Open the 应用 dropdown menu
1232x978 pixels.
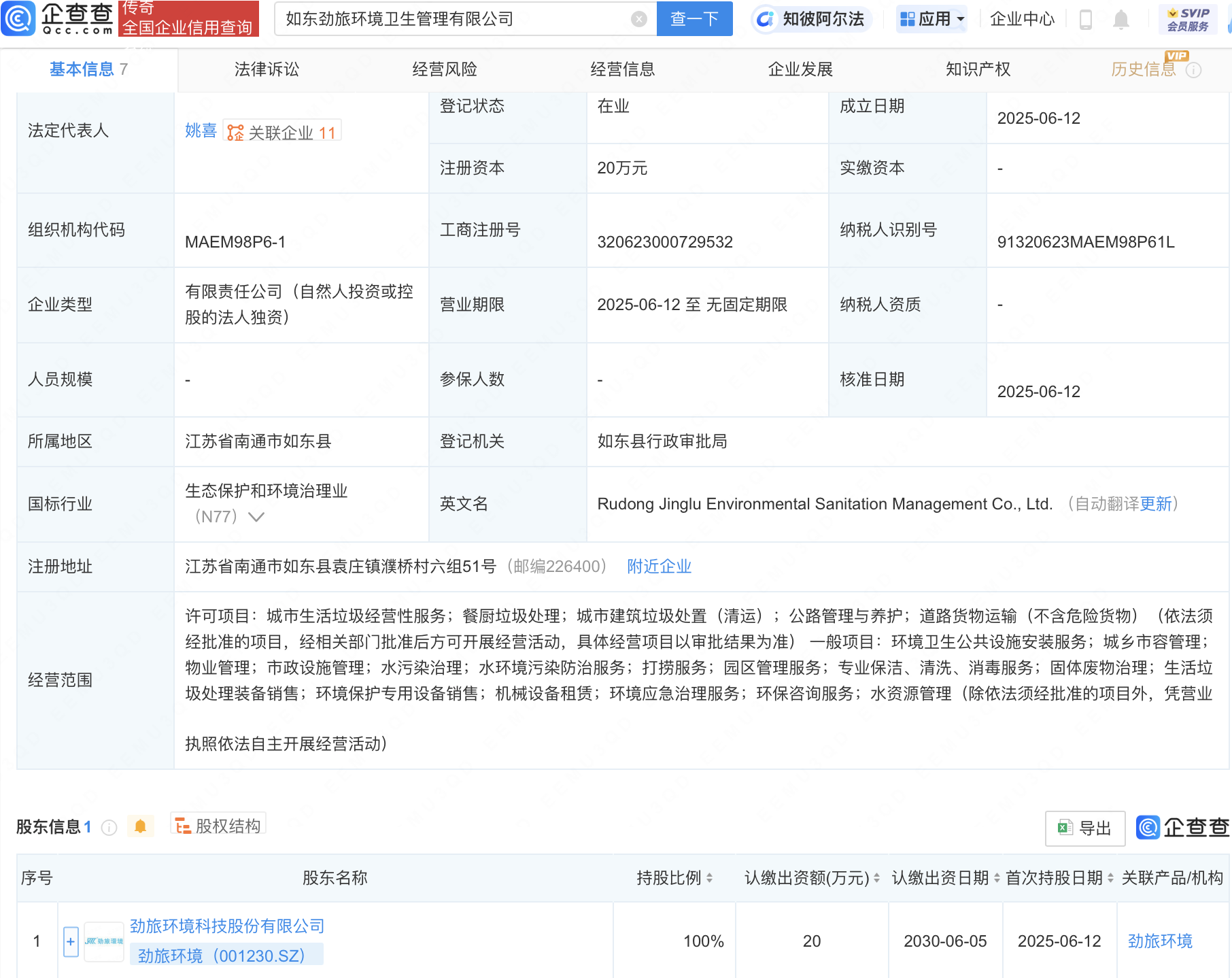tap(931, 19)
